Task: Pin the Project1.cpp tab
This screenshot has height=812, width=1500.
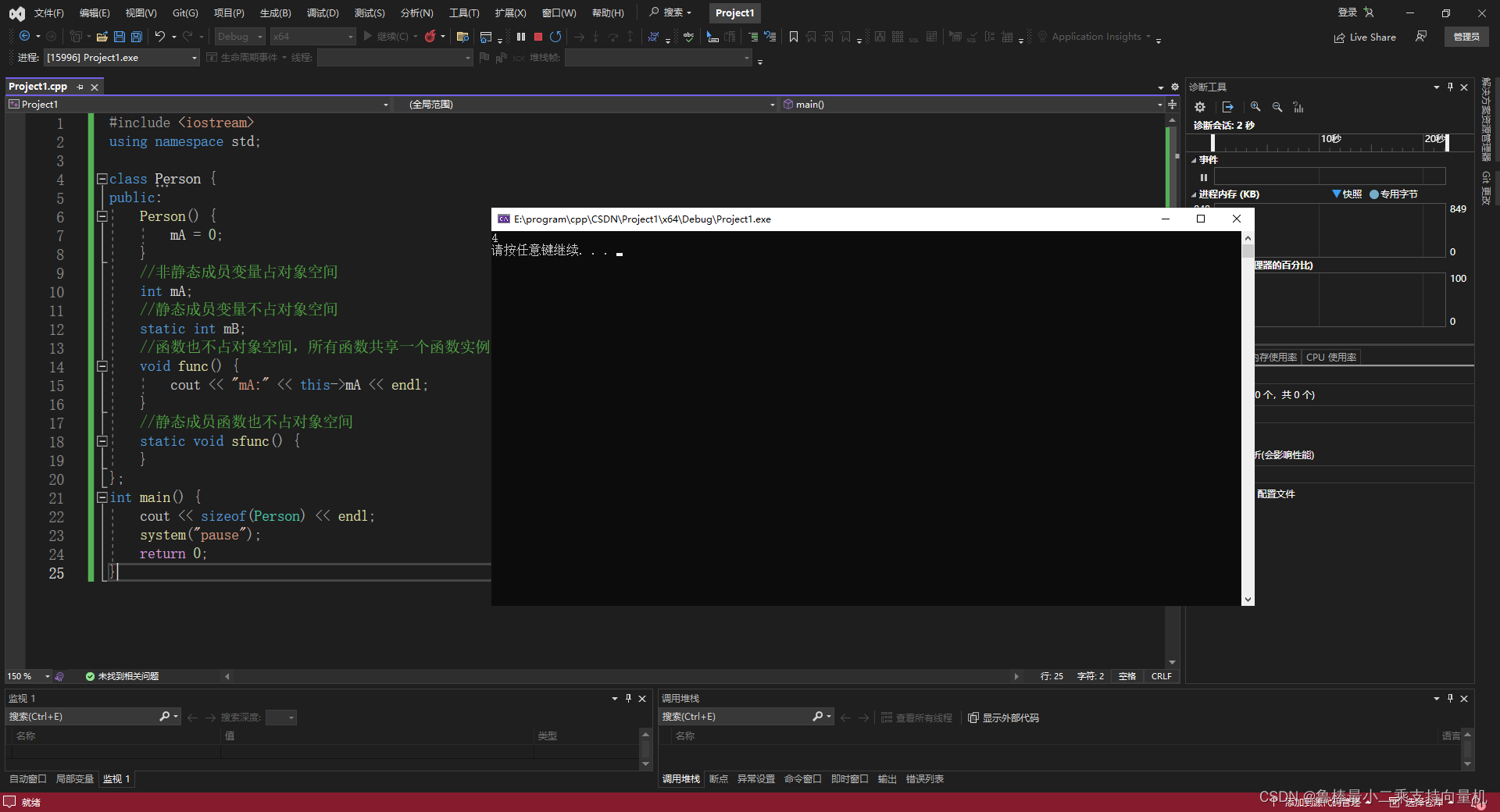Action: point(80,87)
